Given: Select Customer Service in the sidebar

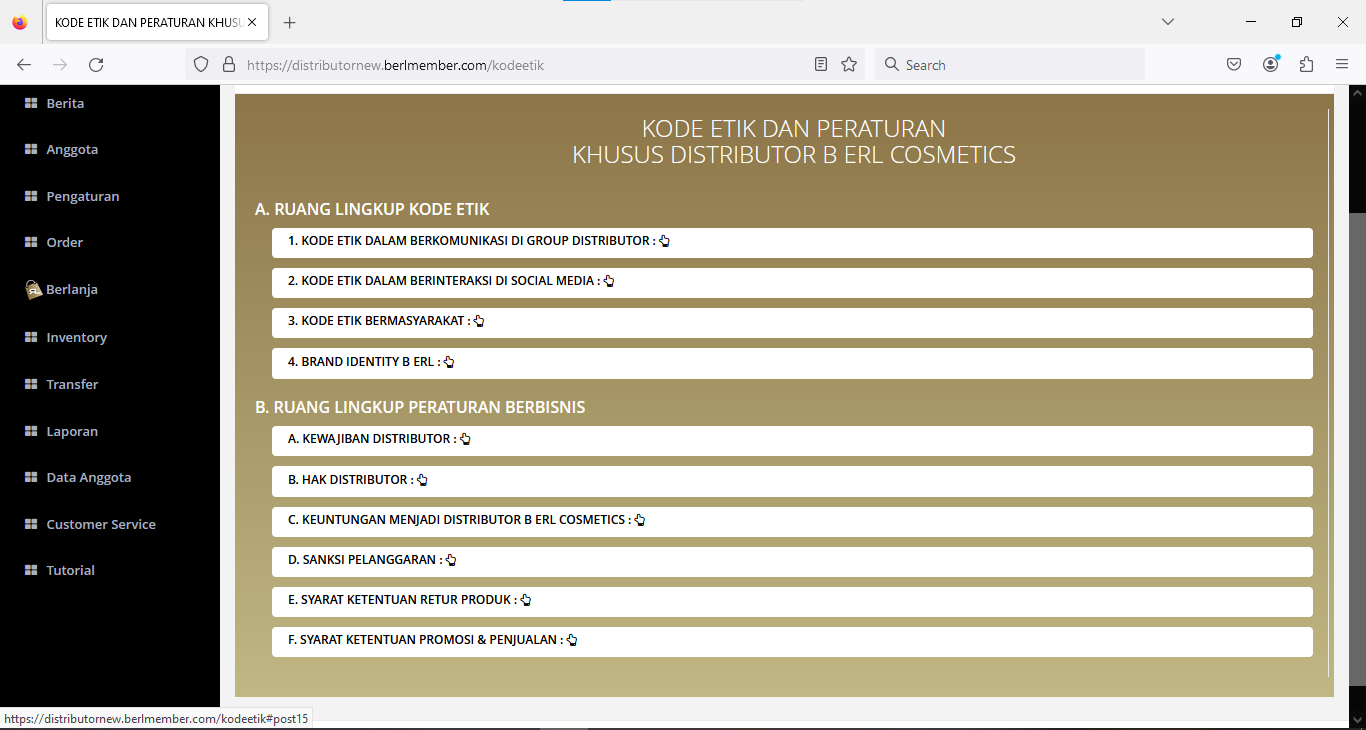Looking at the screenshot, I should 100,525.
